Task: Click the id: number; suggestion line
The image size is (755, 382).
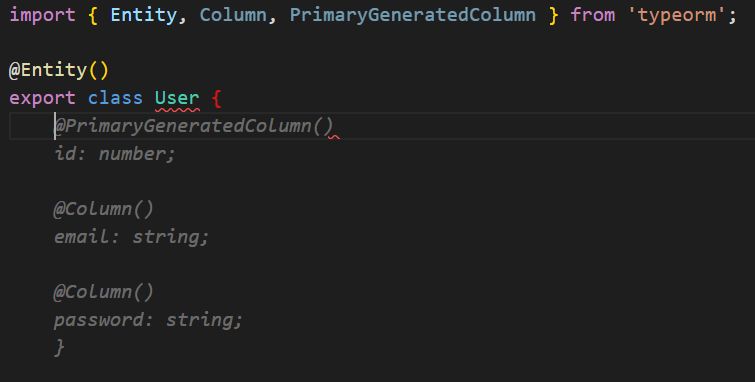Action: (x=115, y=154)
